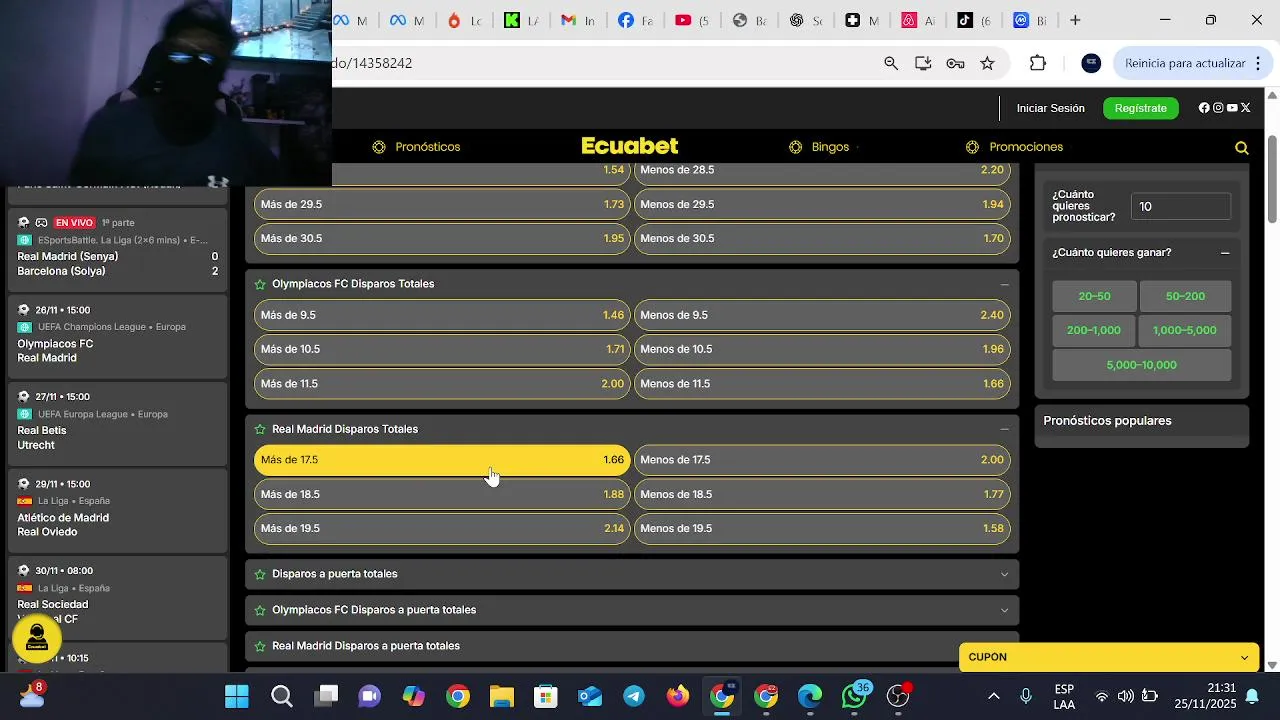Open the Bingos menu

819,147
